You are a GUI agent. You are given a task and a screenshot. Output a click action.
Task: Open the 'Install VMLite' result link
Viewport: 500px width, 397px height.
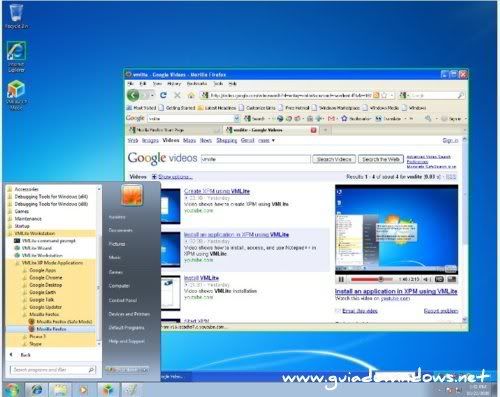[x=201, y=278]
